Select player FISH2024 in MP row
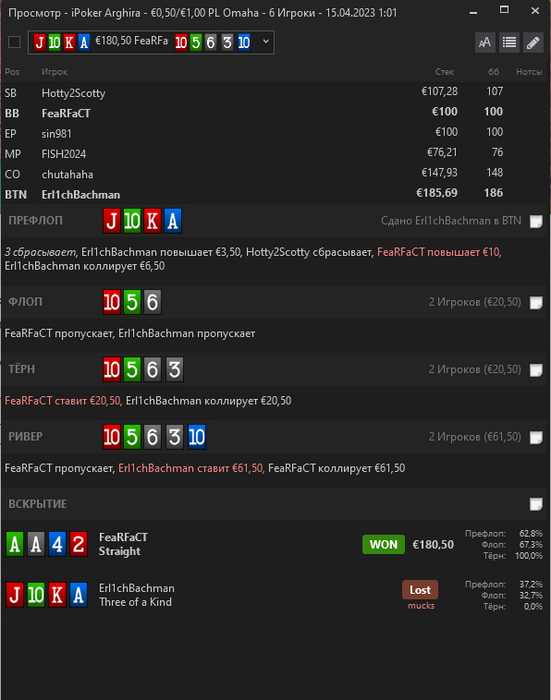 click(63, 154)
